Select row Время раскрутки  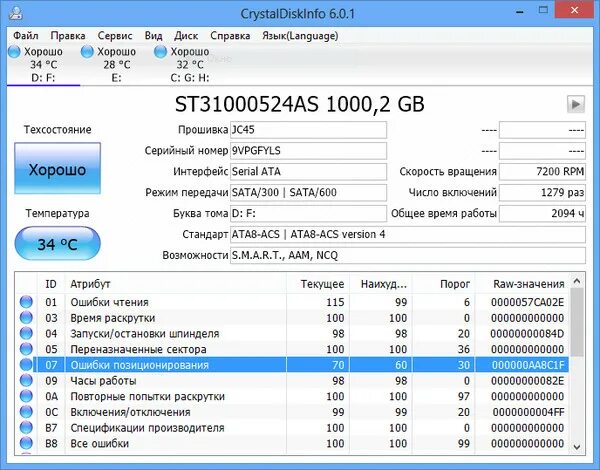tap(293, 318)
